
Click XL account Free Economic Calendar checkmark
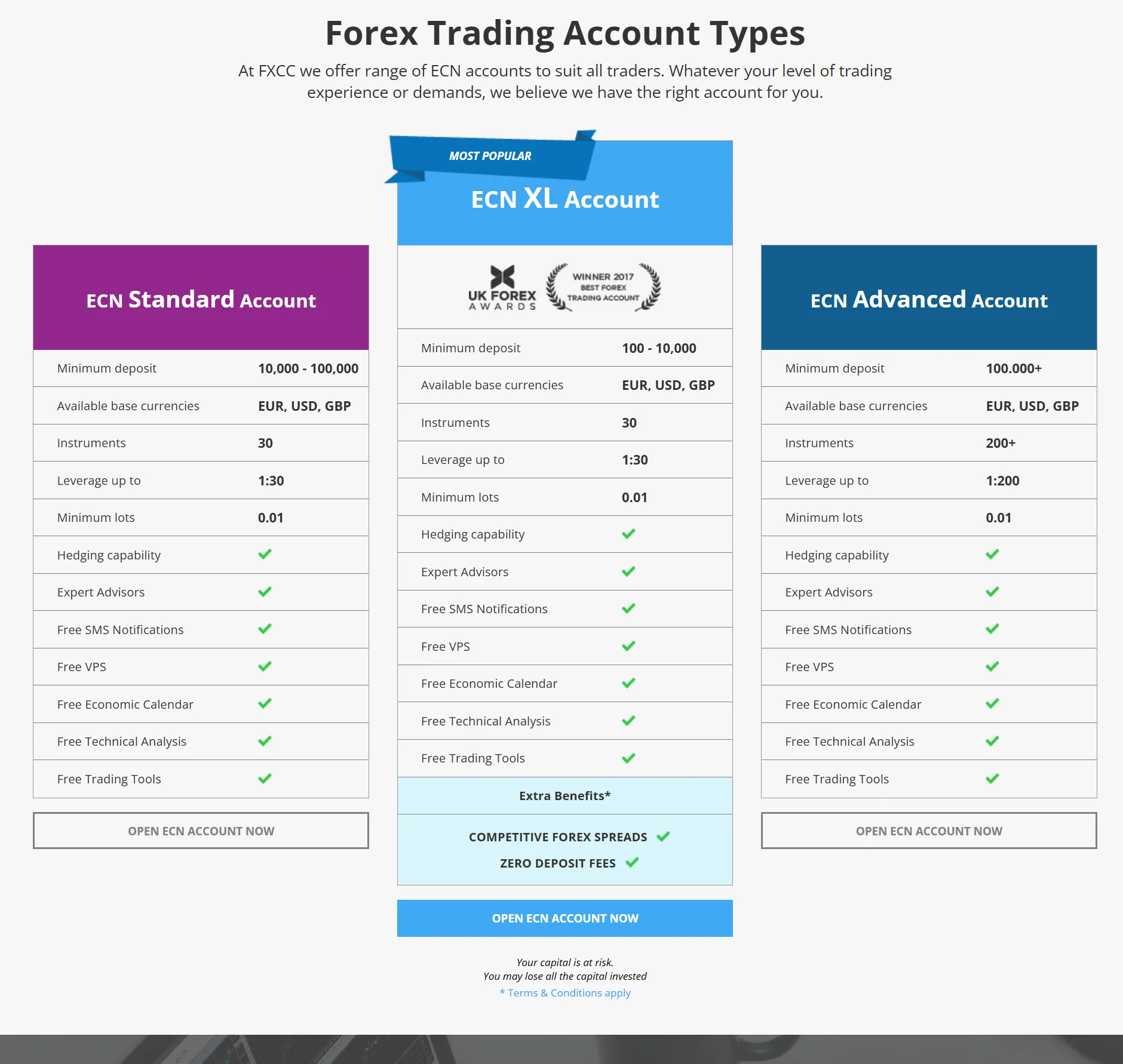point(628,683)
